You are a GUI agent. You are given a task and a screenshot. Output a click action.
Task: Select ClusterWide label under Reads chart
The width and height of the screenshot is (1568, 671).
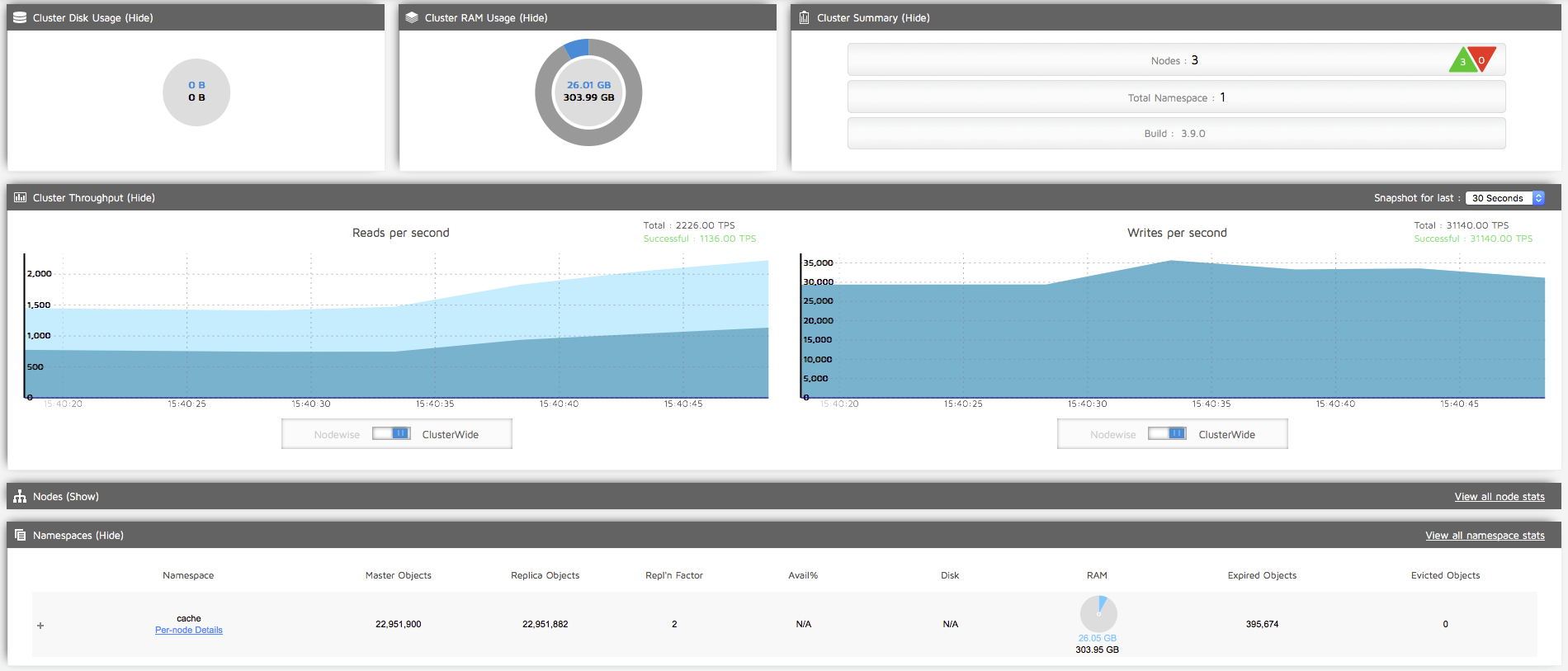(x=451, y=434)
